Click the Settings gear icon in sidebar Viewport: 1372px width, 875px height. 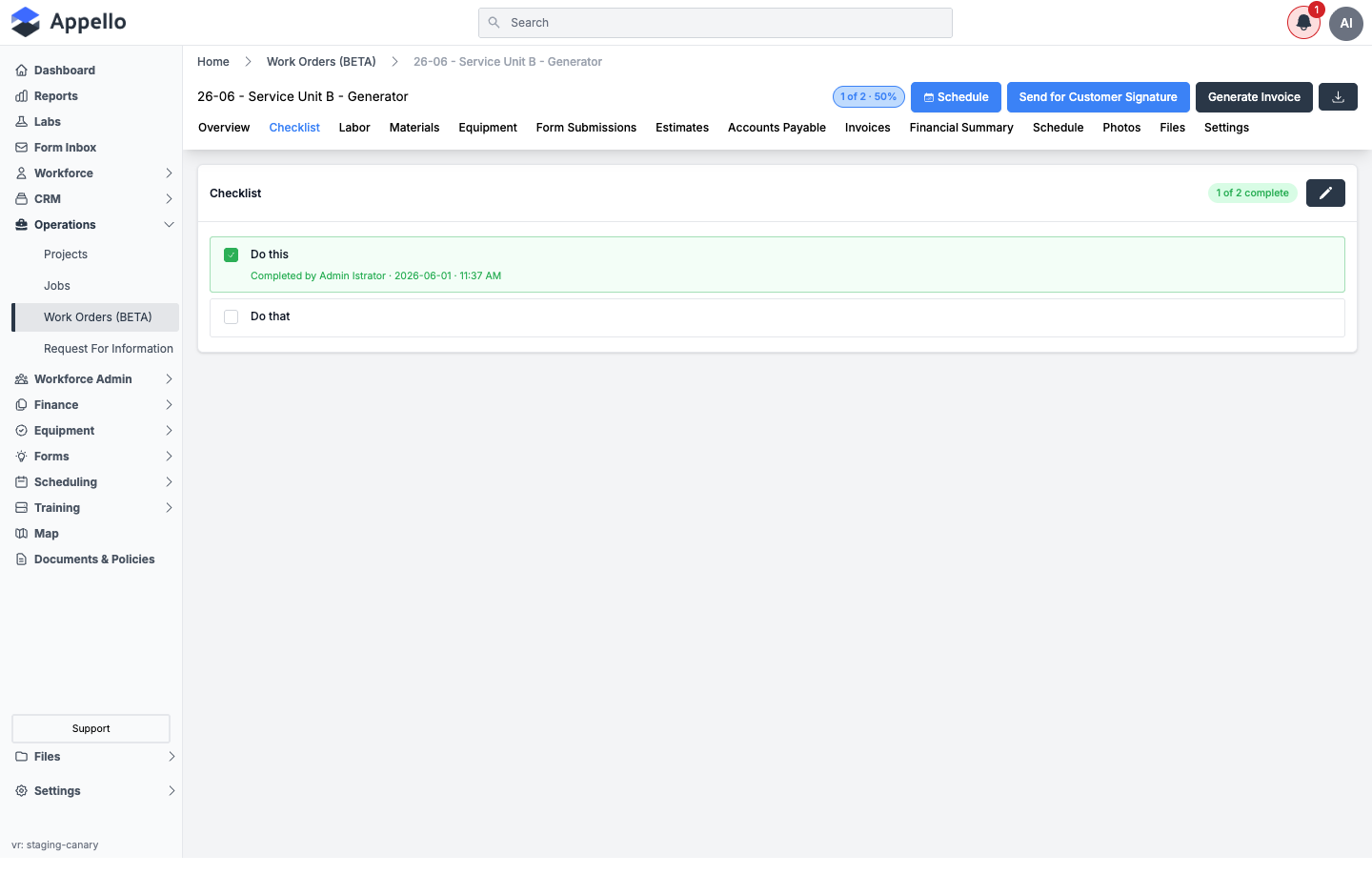[x=21, y=791]
